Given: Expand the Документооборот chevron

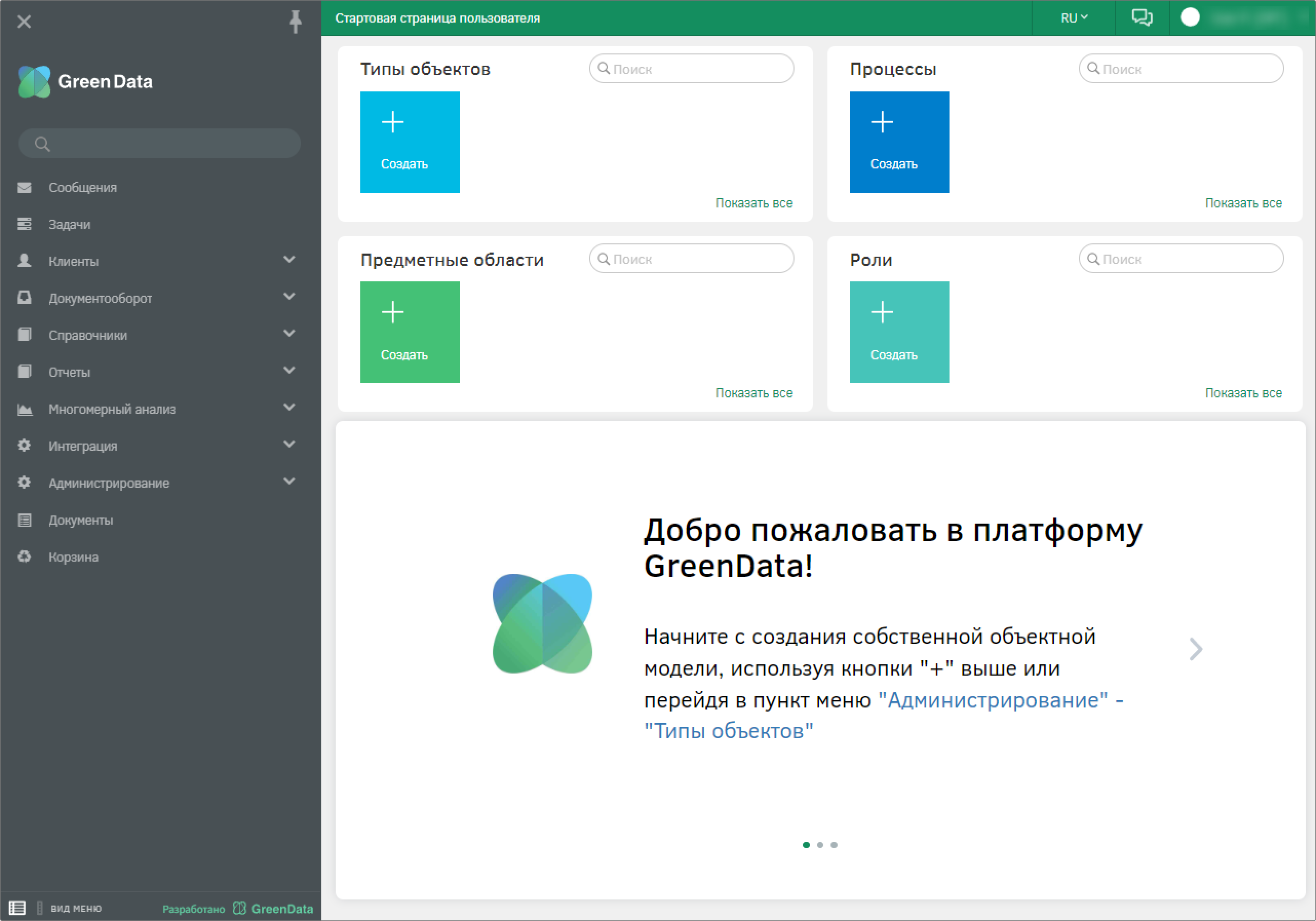Looking at the screenshot, I should click(289, 297).
